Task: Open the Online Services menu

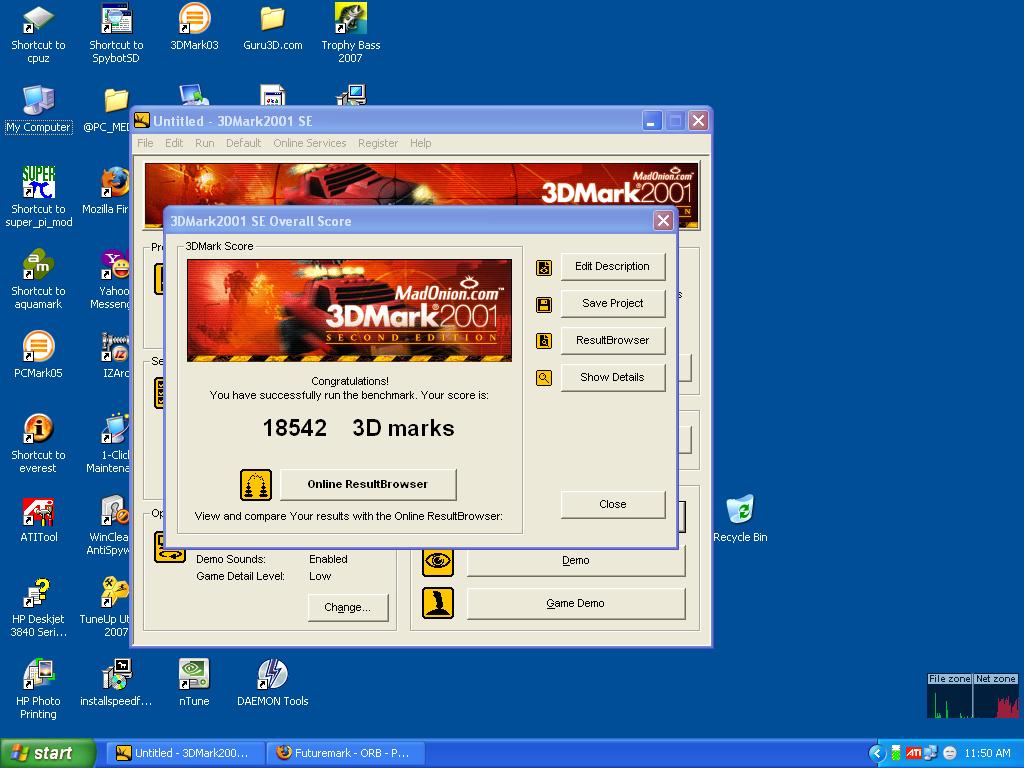Action: pyautogui.click(x=310, y=143)
